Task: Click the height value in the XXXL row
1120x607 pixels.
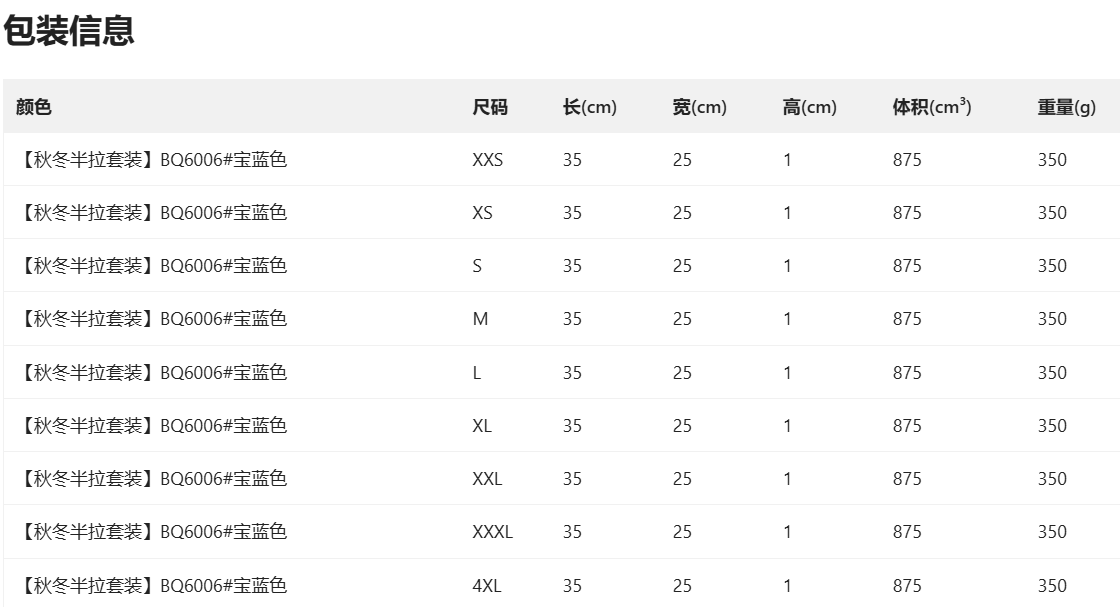Action: [x=787, y=532]
